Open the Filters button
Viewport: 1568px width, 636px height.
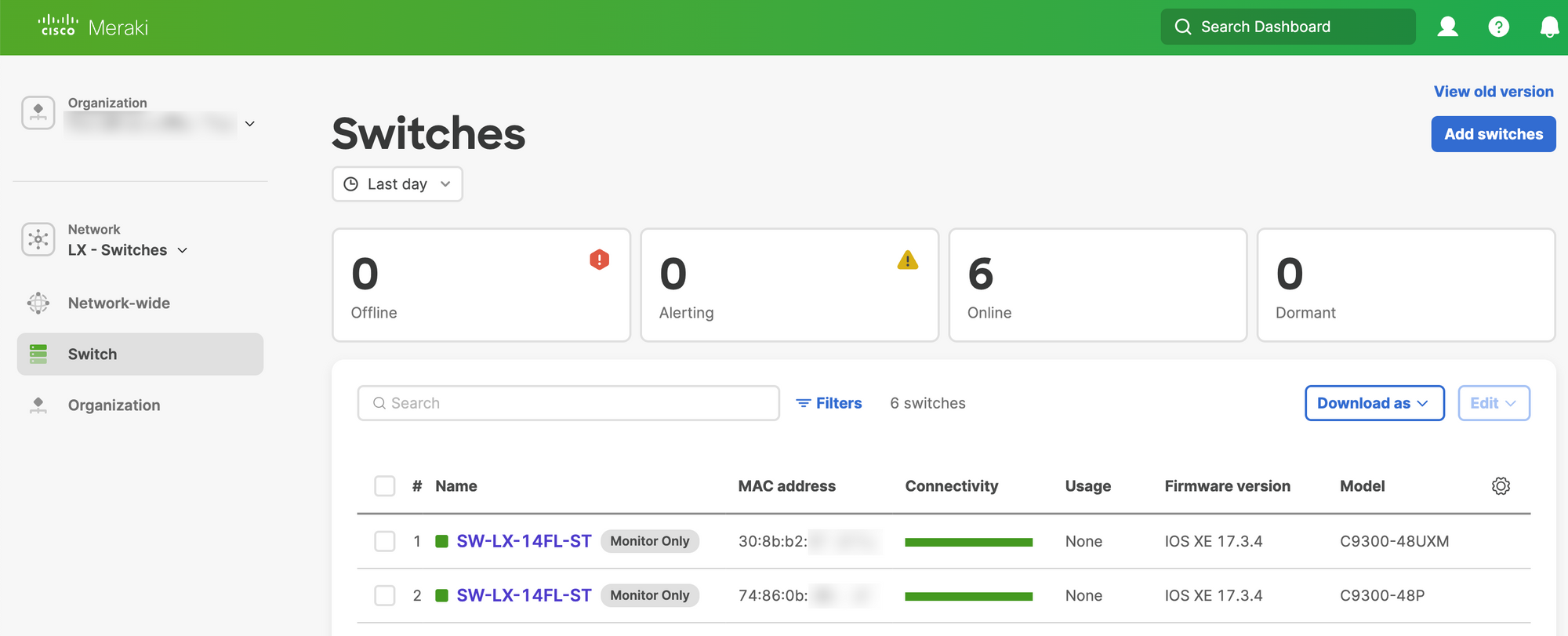829,403
